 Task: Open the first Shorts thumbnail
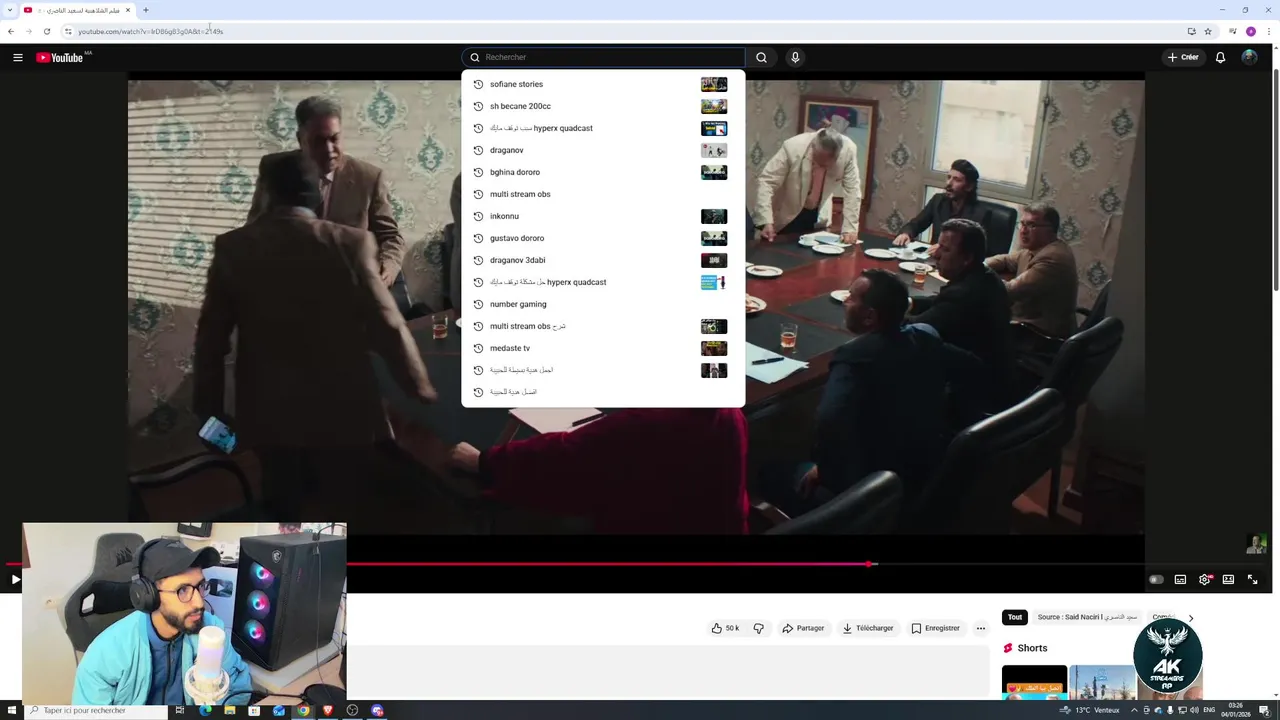[1034, 682]
